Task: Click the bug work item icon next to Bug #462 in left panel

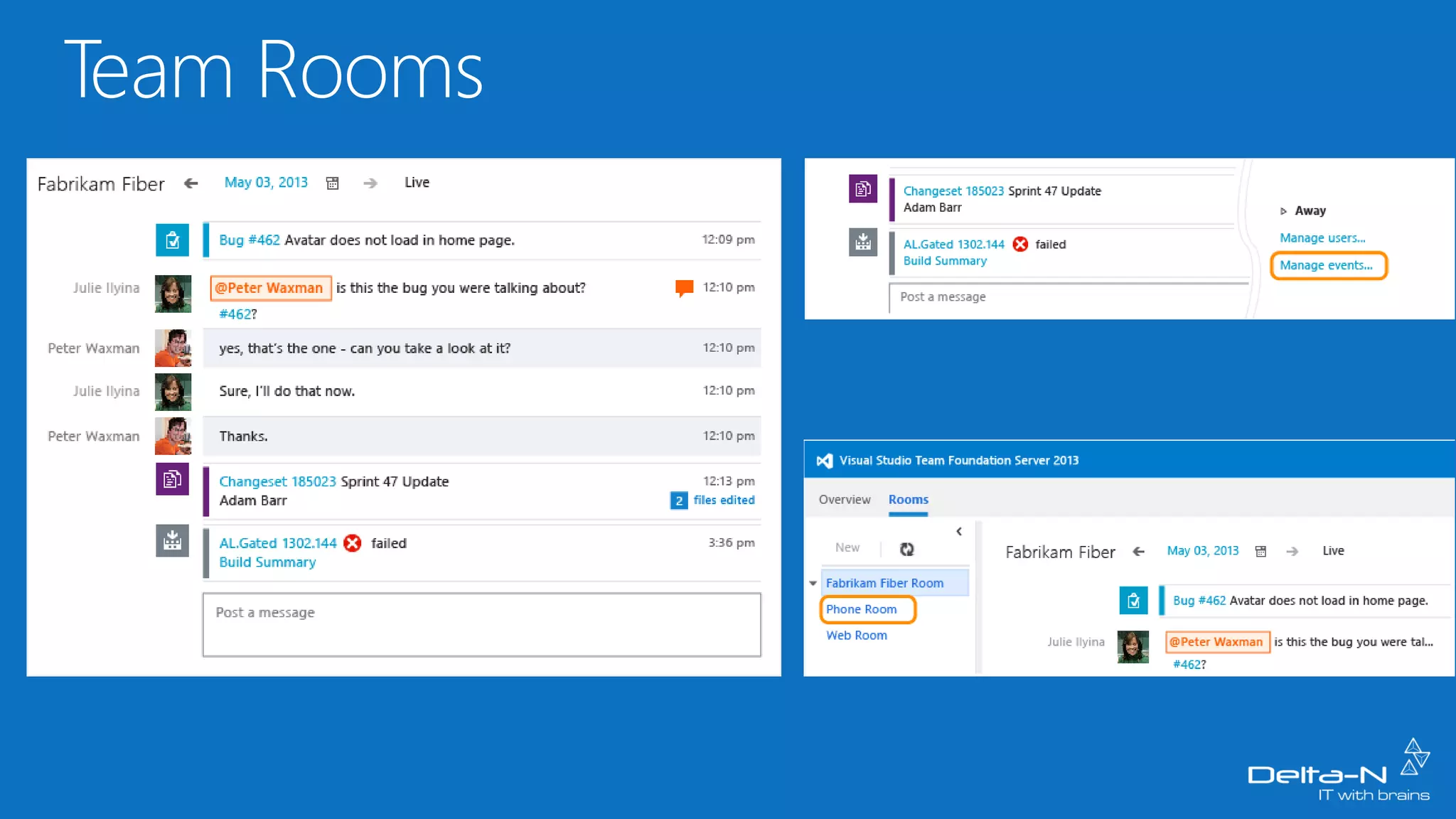Action: (172, 240)
